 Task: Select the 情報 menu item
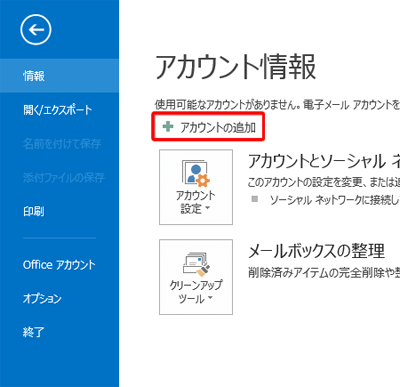pyautogui.click(x=59, y=76)
